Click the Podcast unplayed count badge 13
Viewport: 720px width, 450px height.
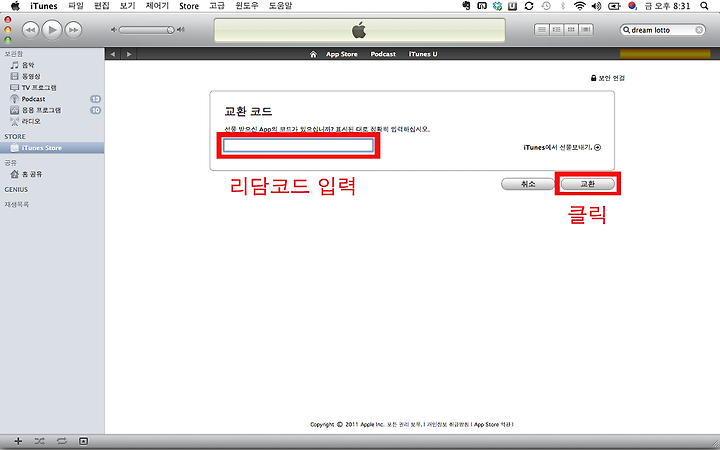pos(96,99)
